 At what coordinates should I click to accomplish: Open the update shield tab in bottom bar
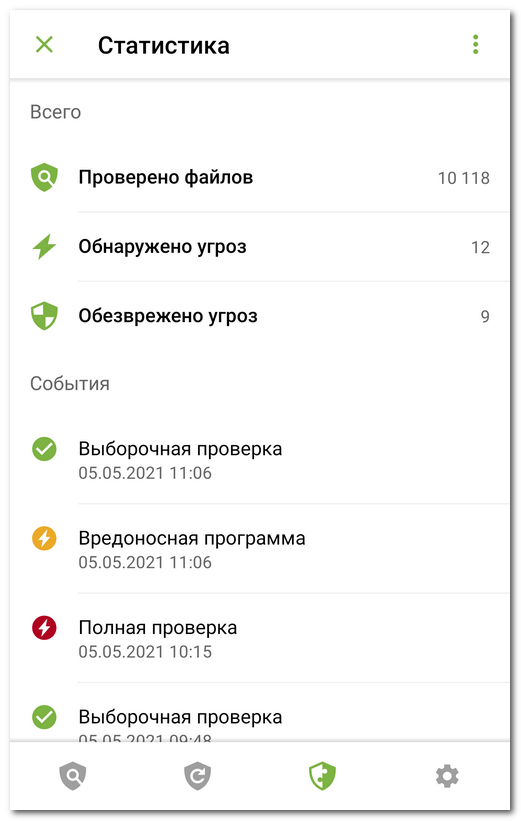point(197,776)
